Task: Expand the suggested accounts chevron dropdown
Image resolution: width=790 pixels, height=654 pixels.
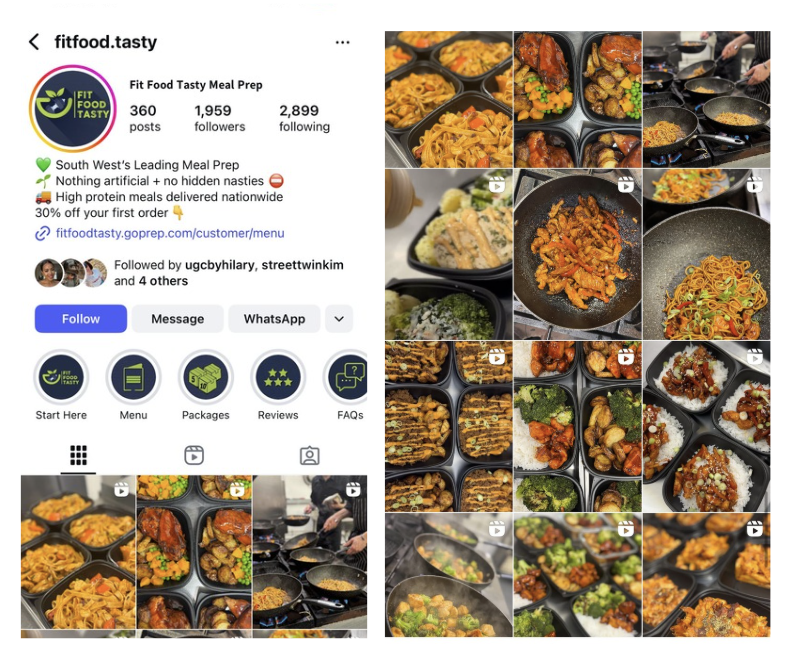Action: coord(339,319)
